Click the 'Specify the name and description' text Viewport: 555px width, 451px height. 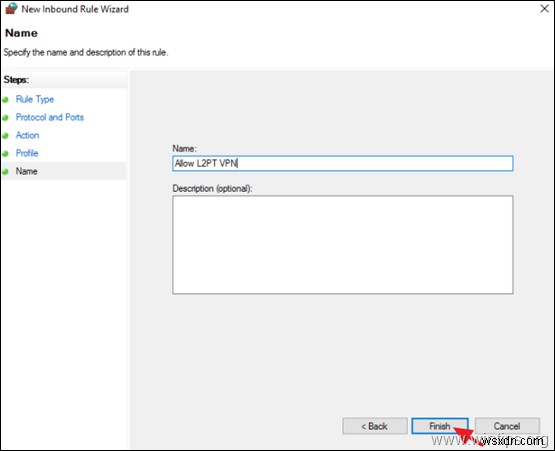tap(86, 52)
